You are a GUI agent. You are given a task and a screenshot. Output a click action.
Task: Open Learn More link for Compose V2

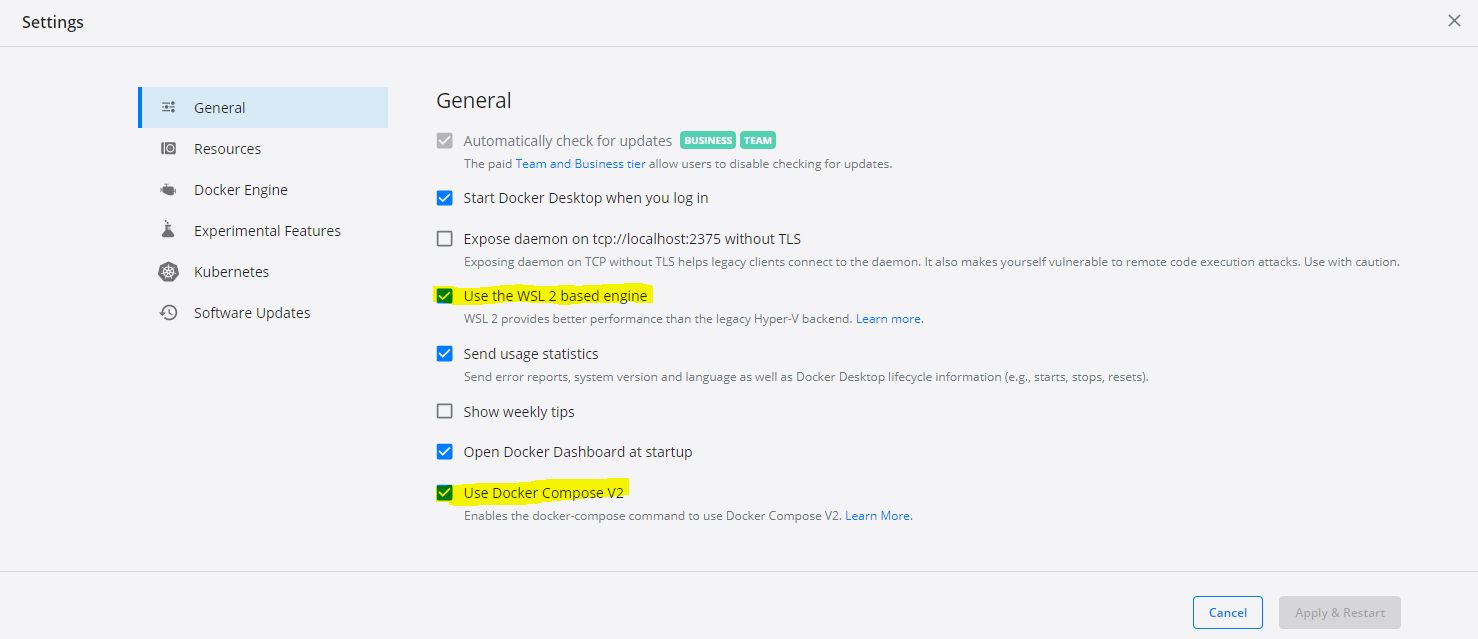pyautogui.click(x=878, y=516)
